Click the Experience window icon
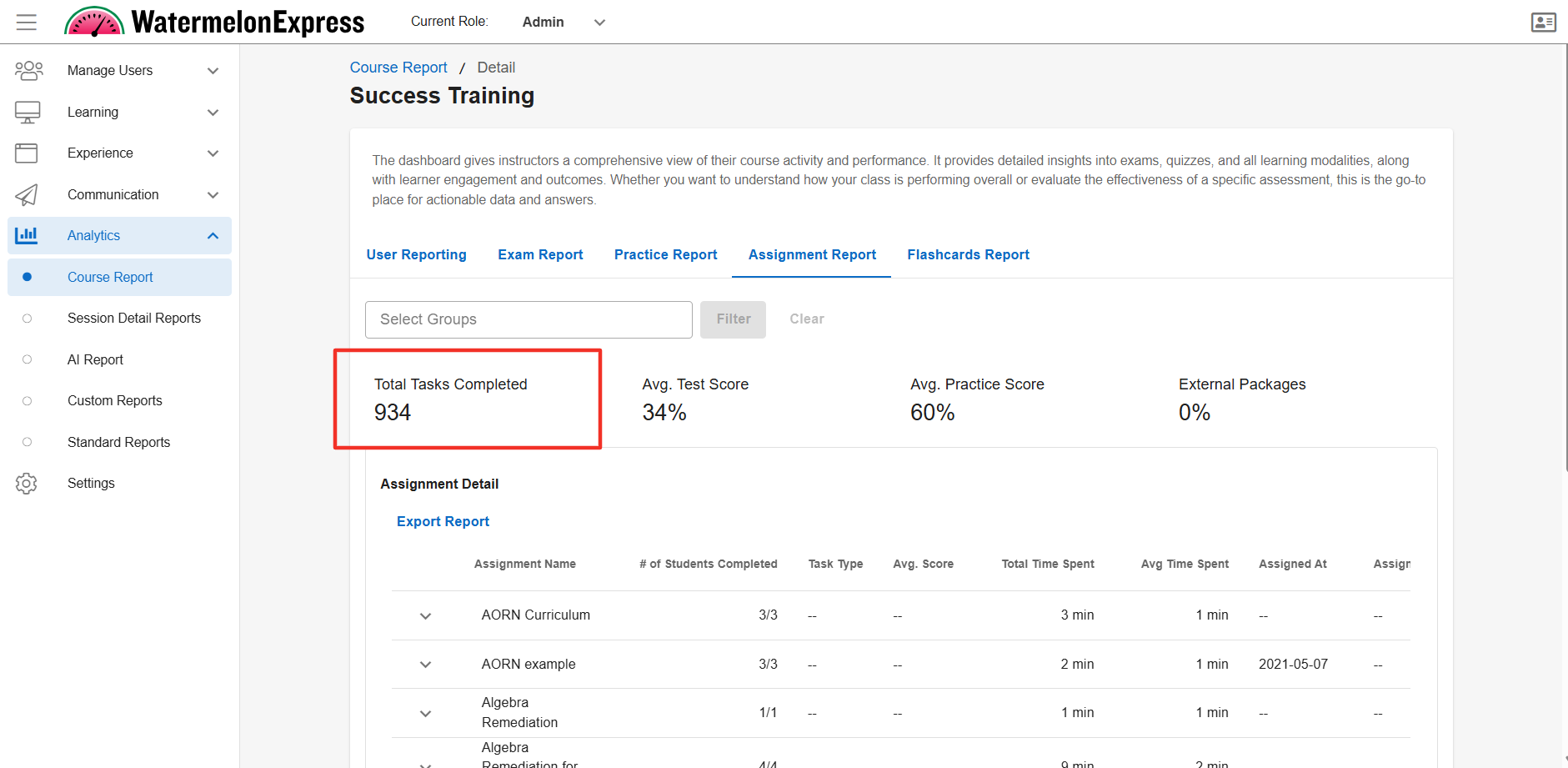The height and width of the screenshot is (768, 1568). tap(27, 153)
